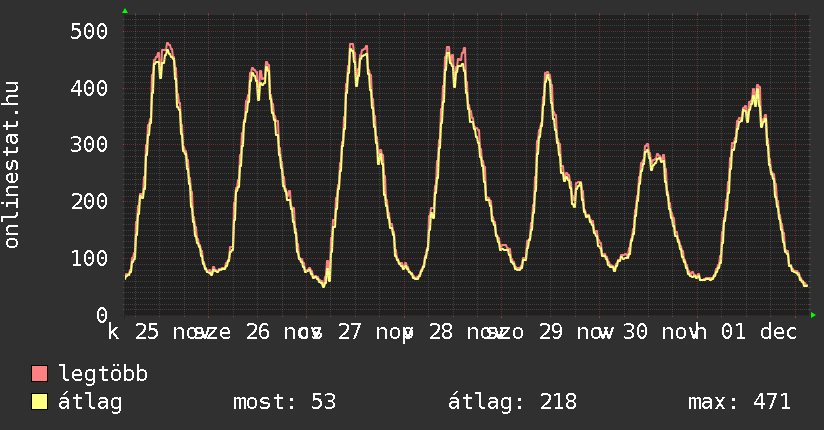Screen dimensions: 824x430
Task: Select the '25 nov' date label
Action: [x=170, y=332]
